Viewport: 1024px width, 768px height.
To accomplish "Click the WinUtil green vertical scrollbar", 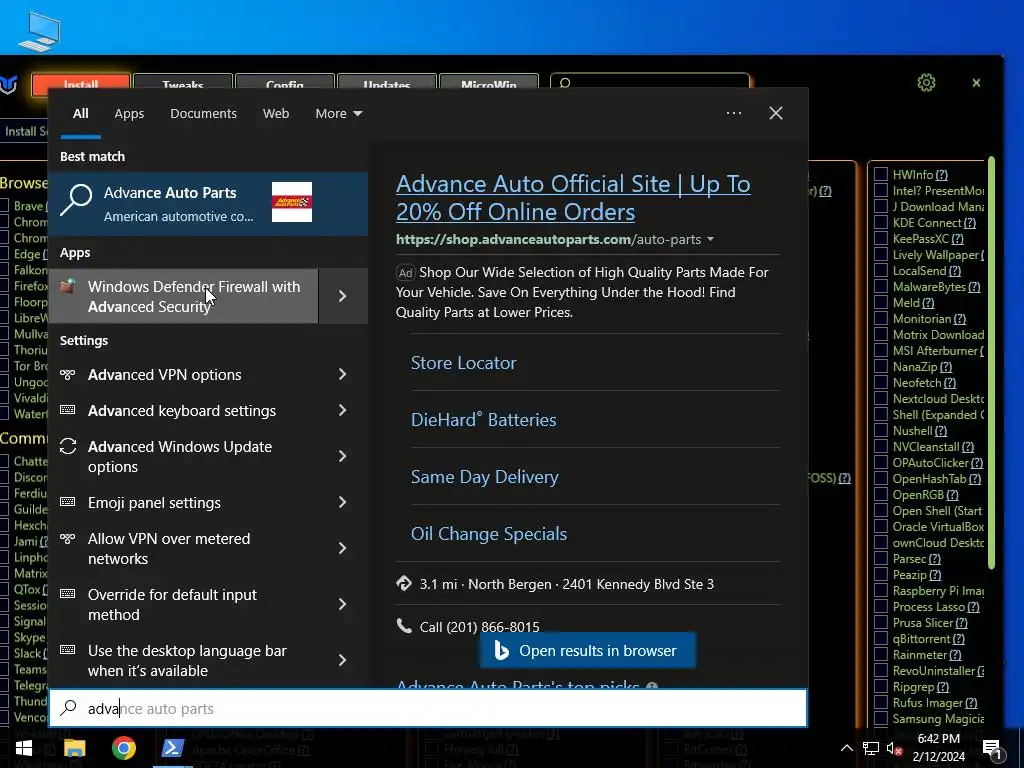I will pos(991,362).
